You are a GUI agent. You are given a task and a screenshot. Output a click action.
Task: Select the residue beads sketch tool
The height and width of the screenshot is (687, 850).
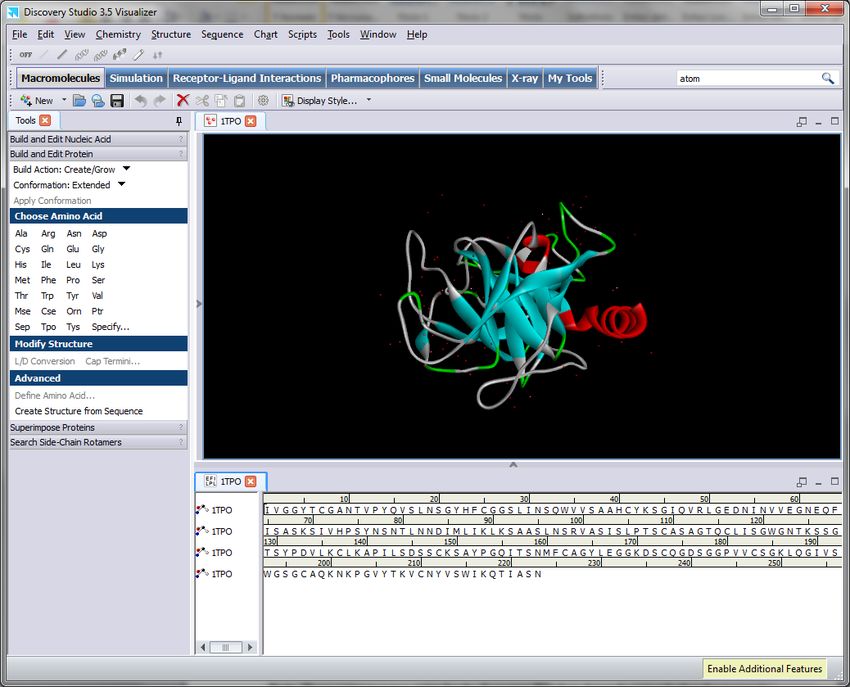[119, 55]
